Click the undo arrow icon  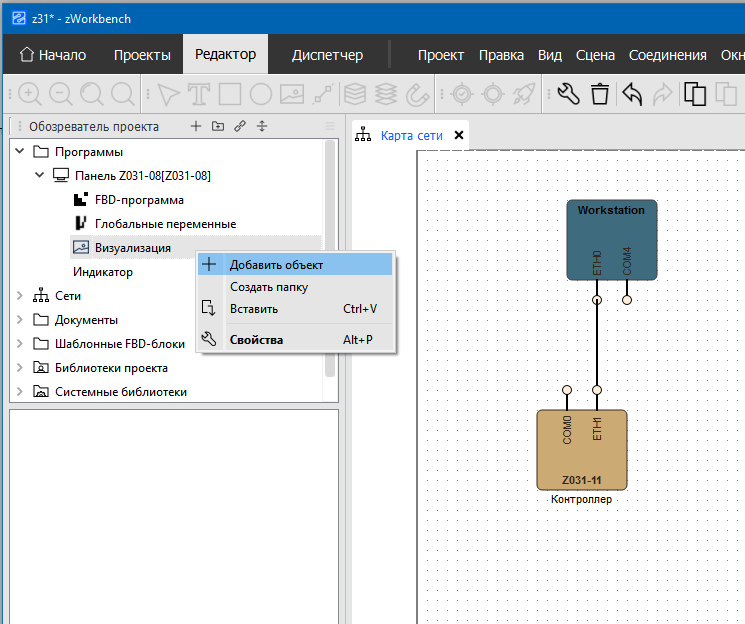(x=632, y=94)
